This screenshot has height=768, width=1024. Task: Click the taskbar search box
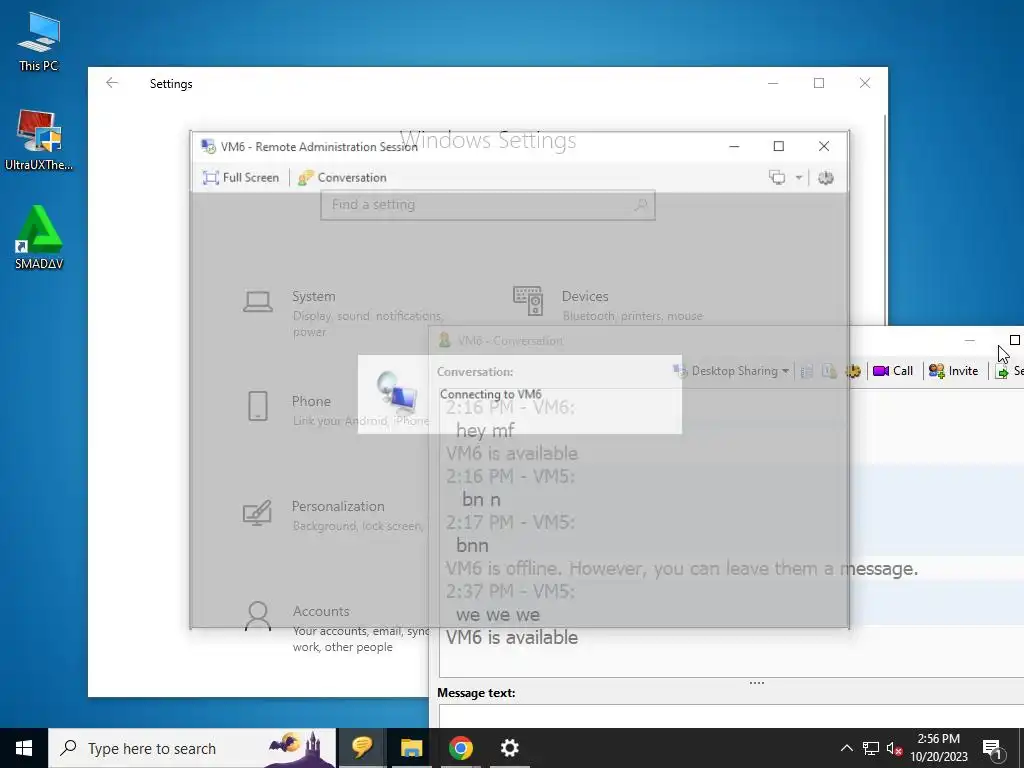(x=192, y=748)
